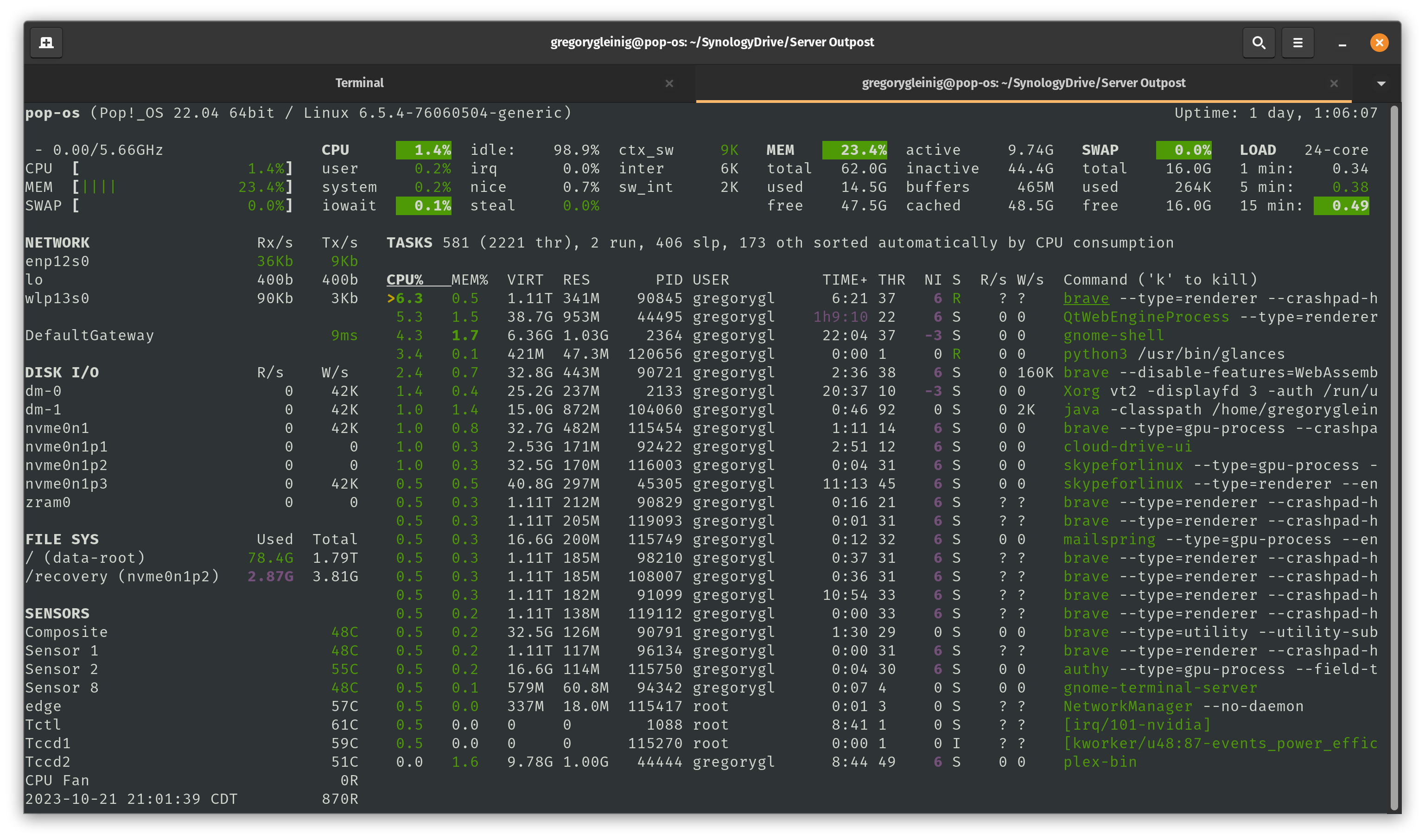
Task: Click the MEM% column header
Action: [x=469, y=280]
